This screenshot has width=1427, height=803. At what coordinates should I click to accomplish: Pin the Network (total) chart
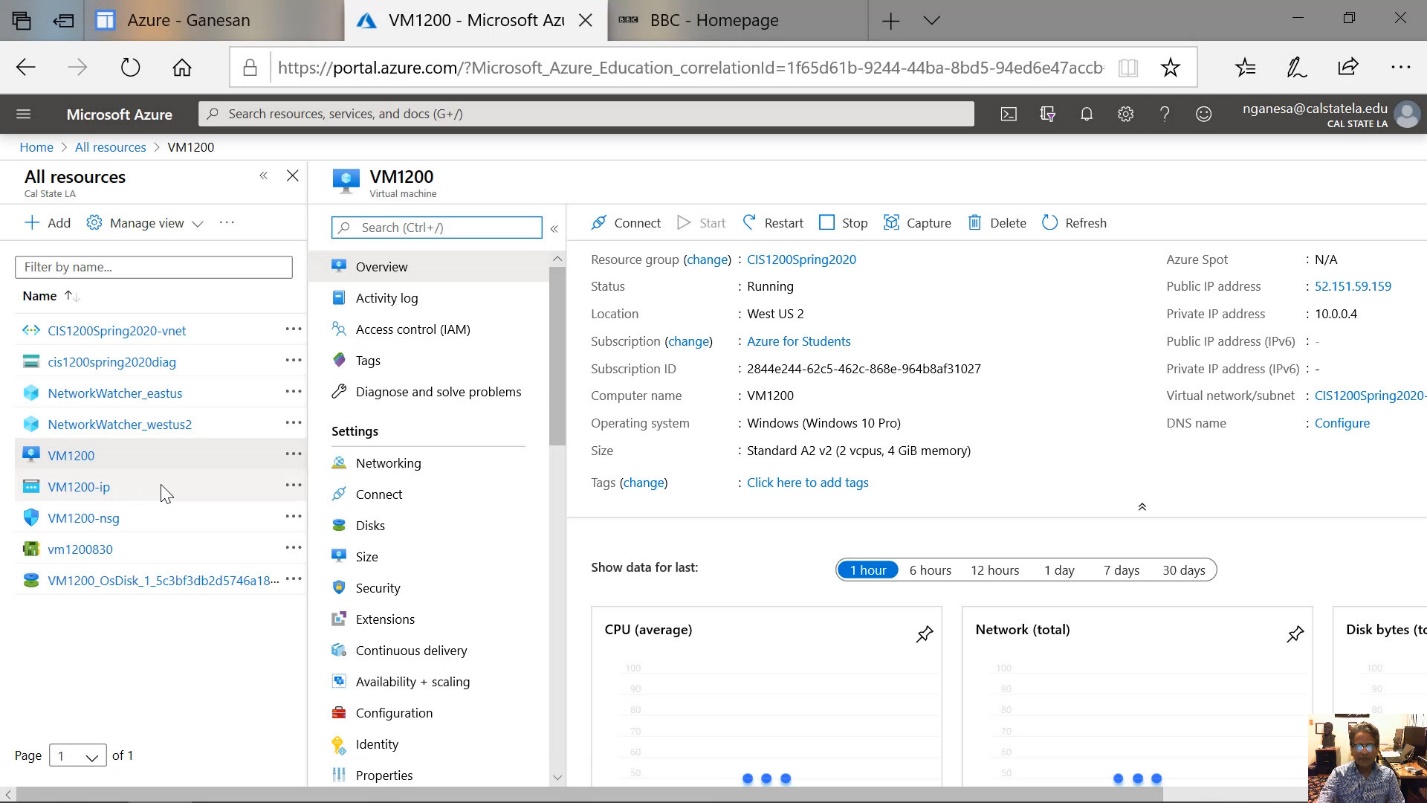pyautogui.click(x=1295, y=634)
